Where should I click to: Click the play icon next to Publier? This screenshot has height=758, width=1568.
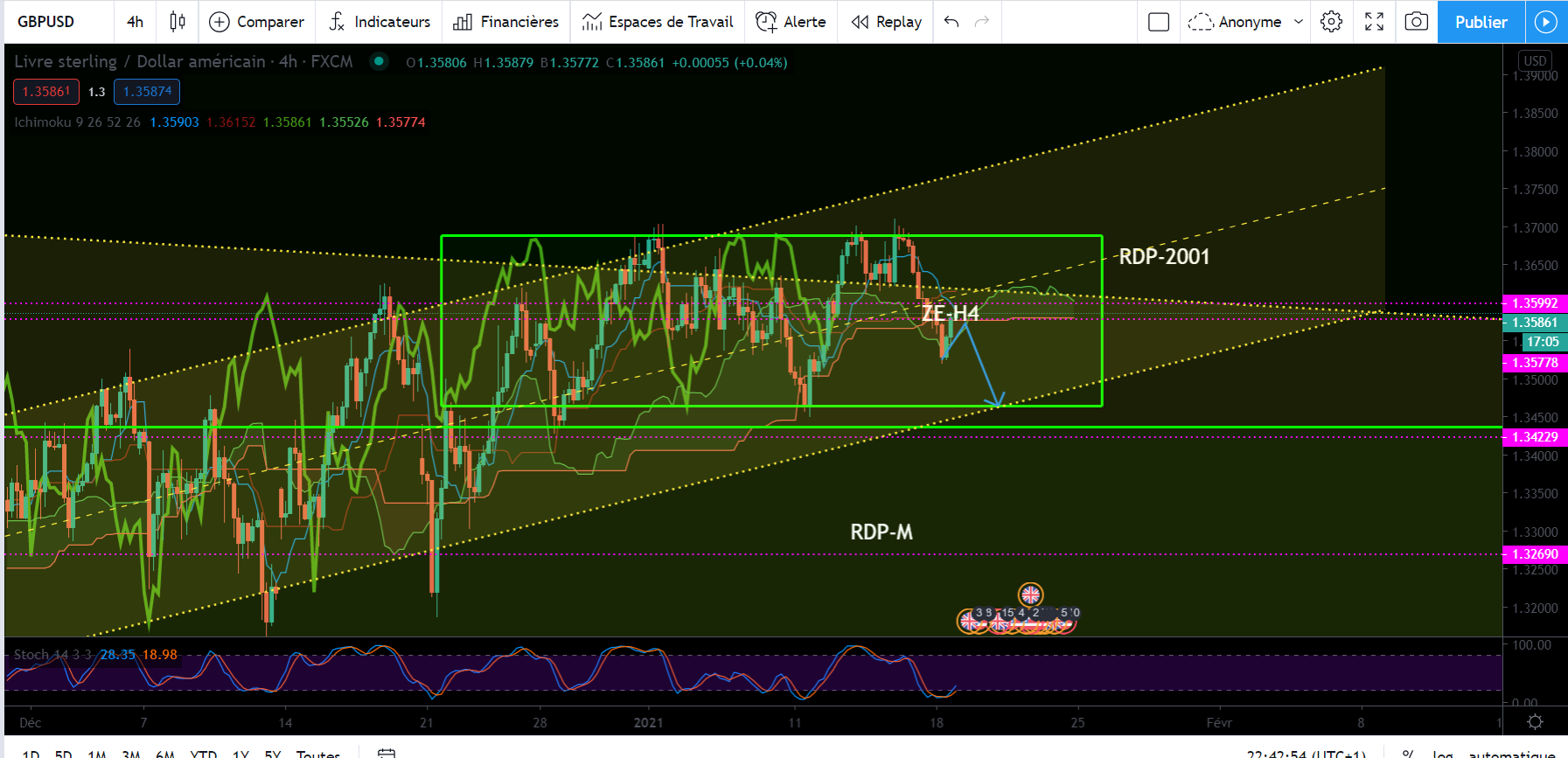click(1546, 22)
